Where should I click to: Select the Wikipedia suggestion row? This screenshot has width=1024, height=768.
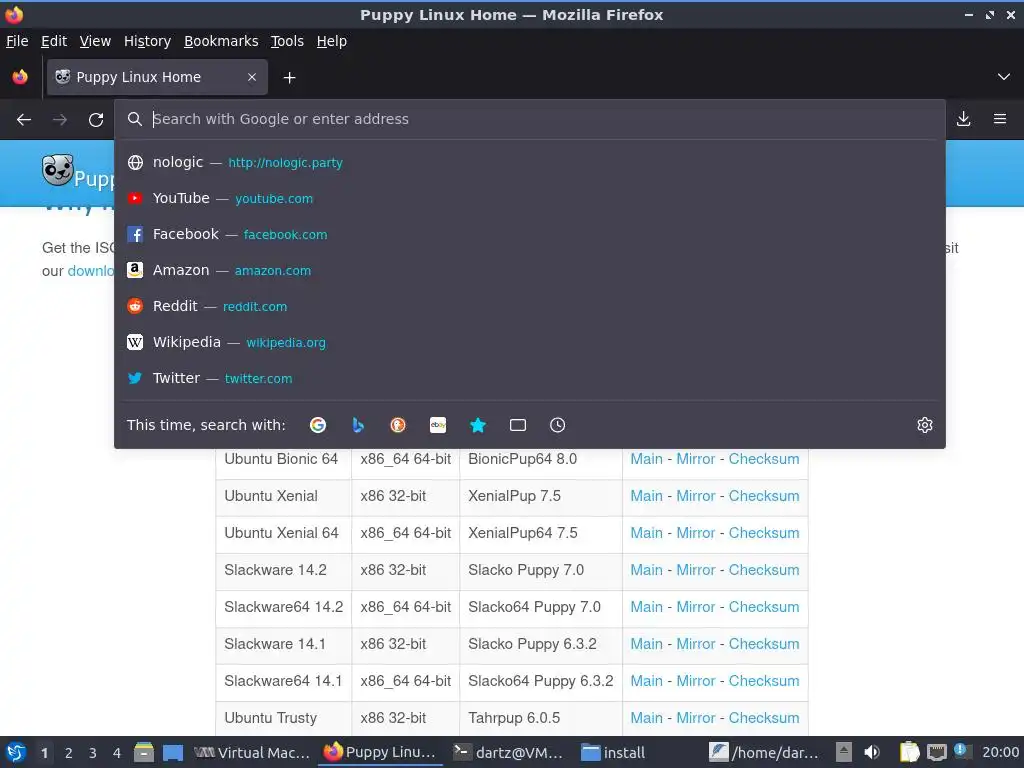(x=530, y=342)
